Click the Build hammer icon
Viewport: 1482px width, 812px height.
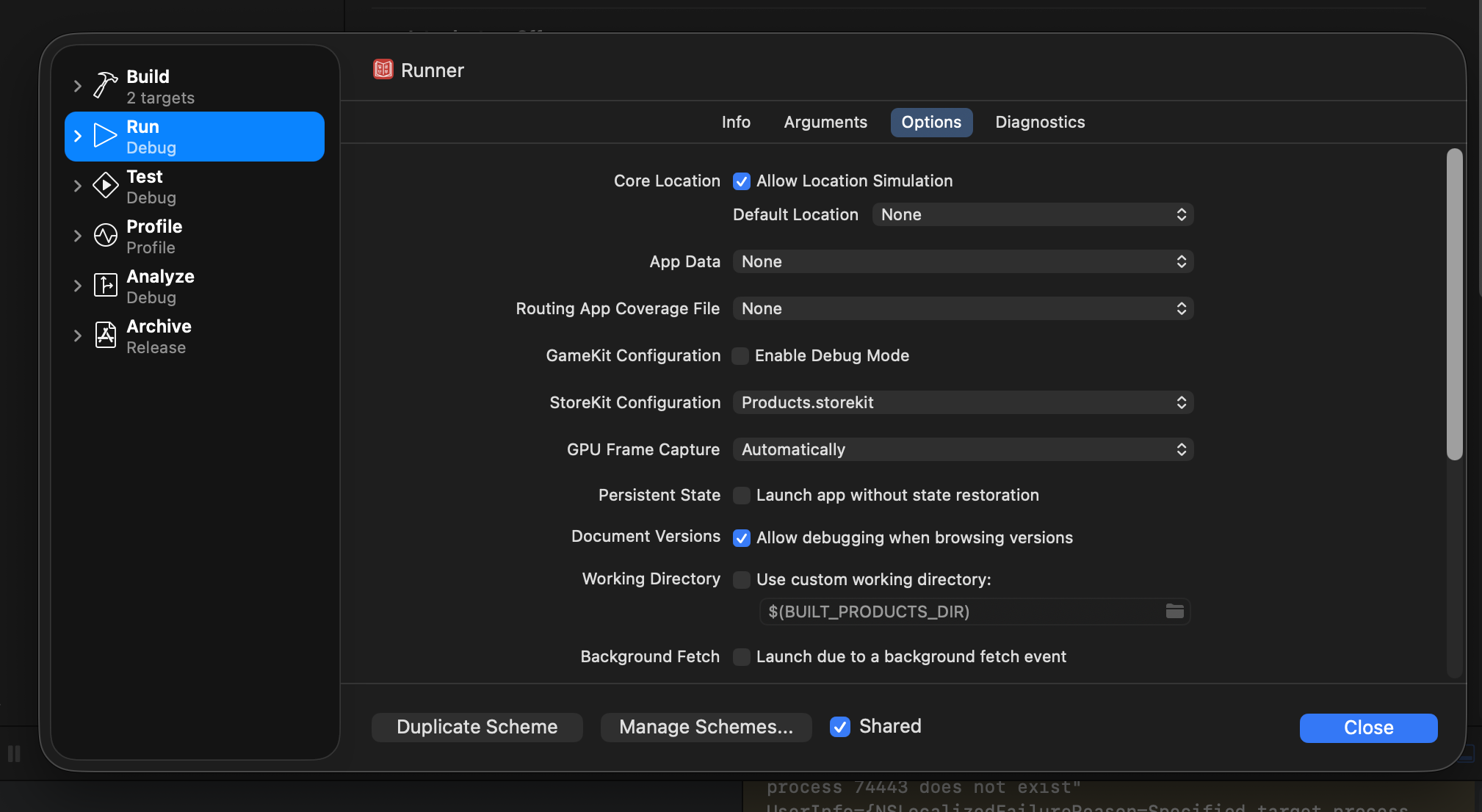point(105,86)
